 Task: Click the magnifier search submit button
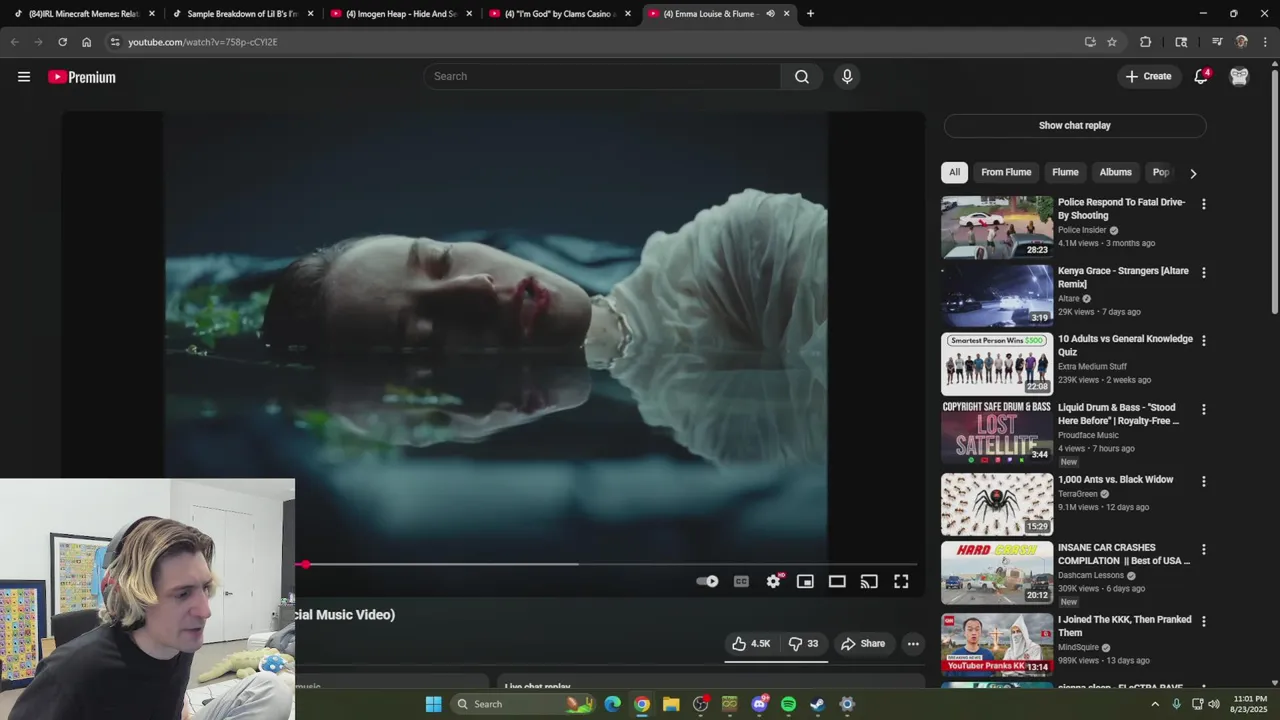[802, 76]
